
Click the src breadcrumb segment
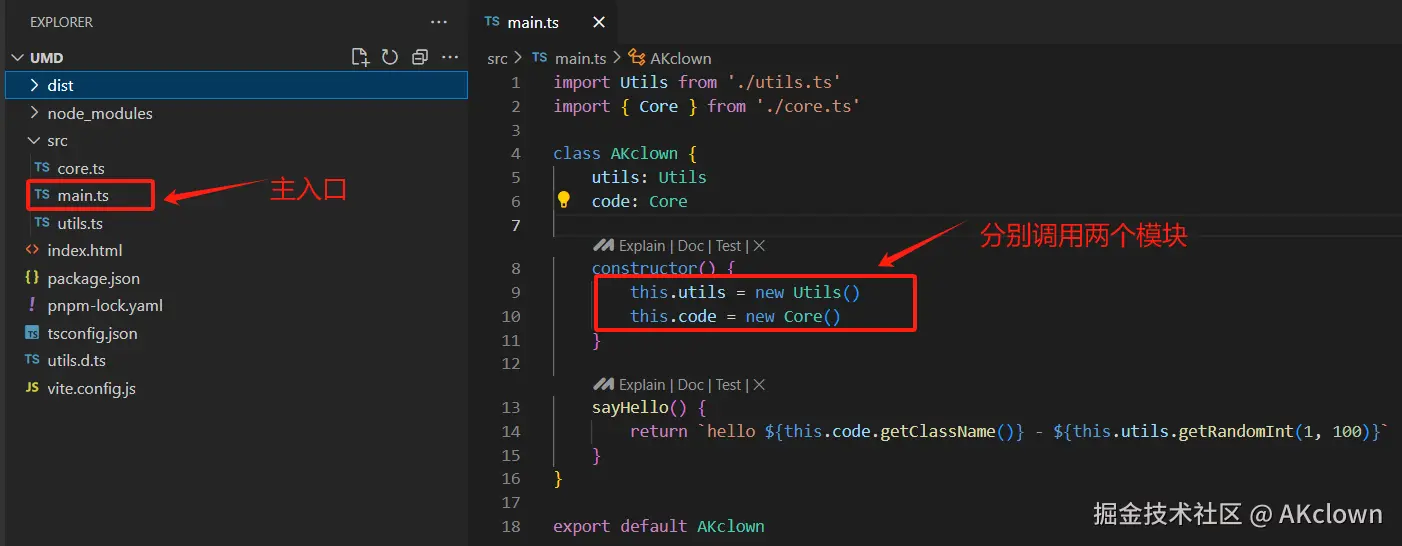(x=497, y=58)
